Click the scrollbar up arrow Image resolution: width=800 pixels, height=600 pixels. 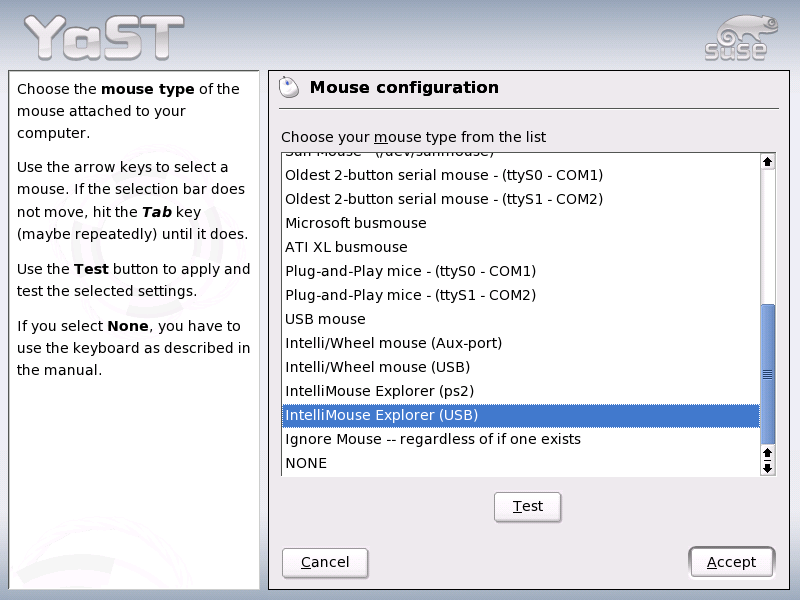767,160
